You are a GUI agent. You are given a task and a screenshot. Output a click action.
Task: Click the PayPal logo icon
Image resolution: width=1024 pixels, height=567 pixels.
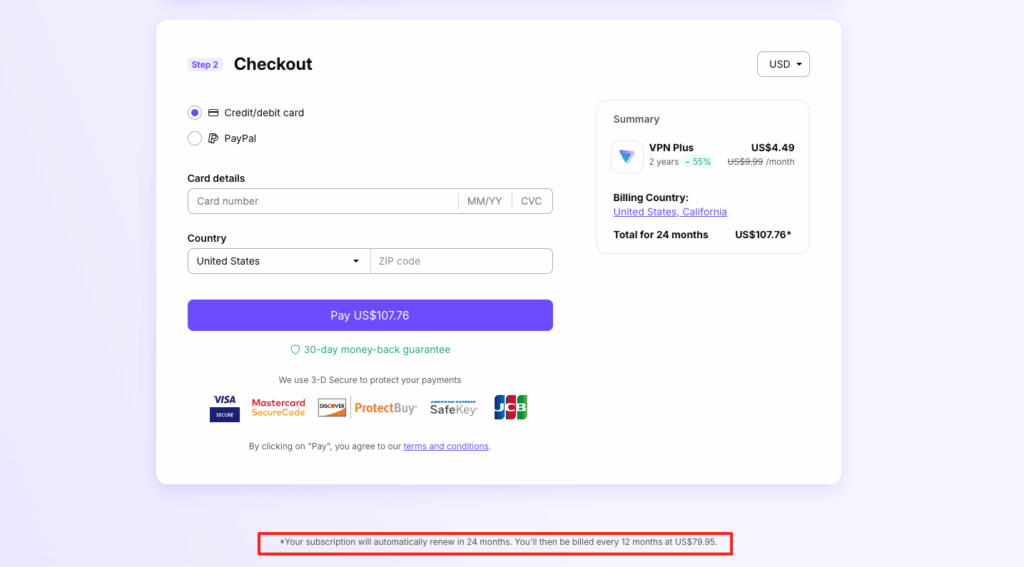click(213, 138)
